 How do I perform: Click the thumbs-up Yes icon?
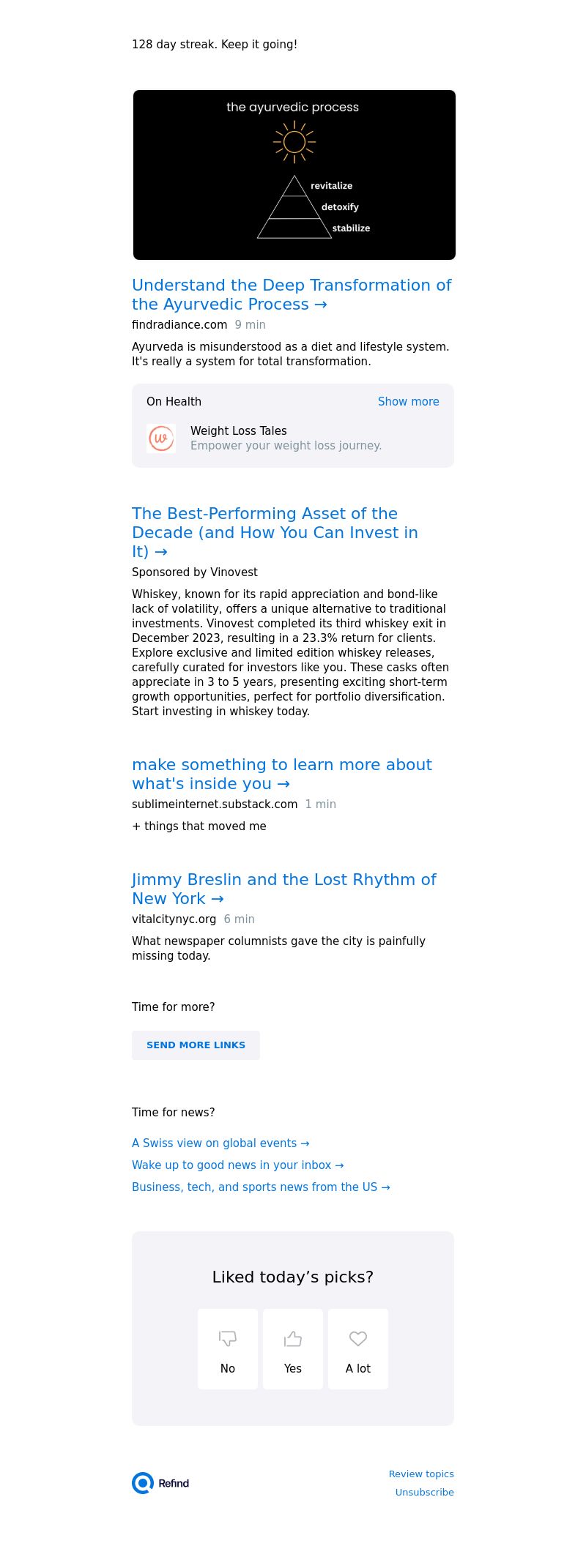click(x=293, y=1338)
